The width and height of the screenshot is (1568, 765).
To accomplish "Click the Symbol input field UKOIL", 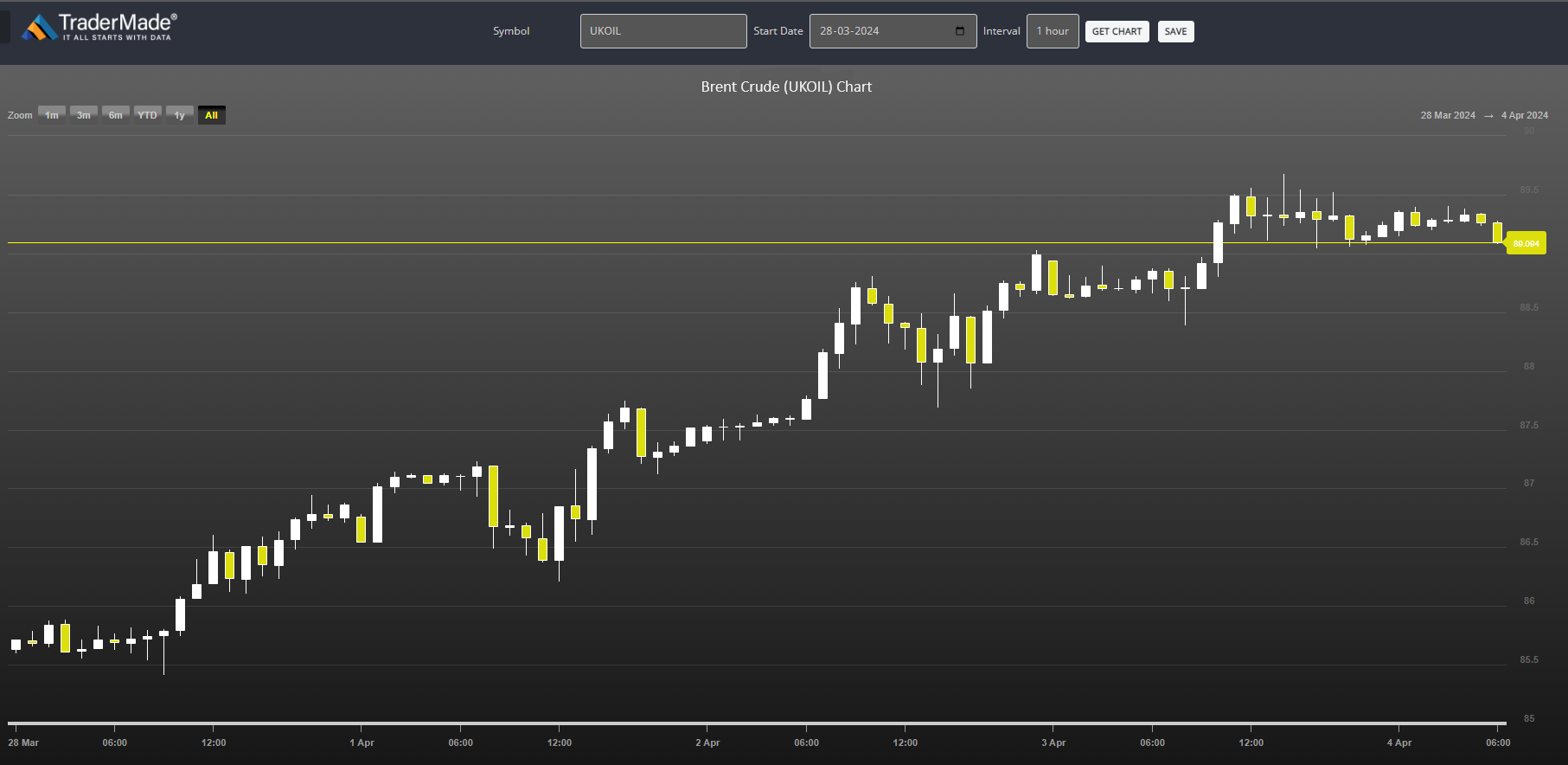I will 663,31.
